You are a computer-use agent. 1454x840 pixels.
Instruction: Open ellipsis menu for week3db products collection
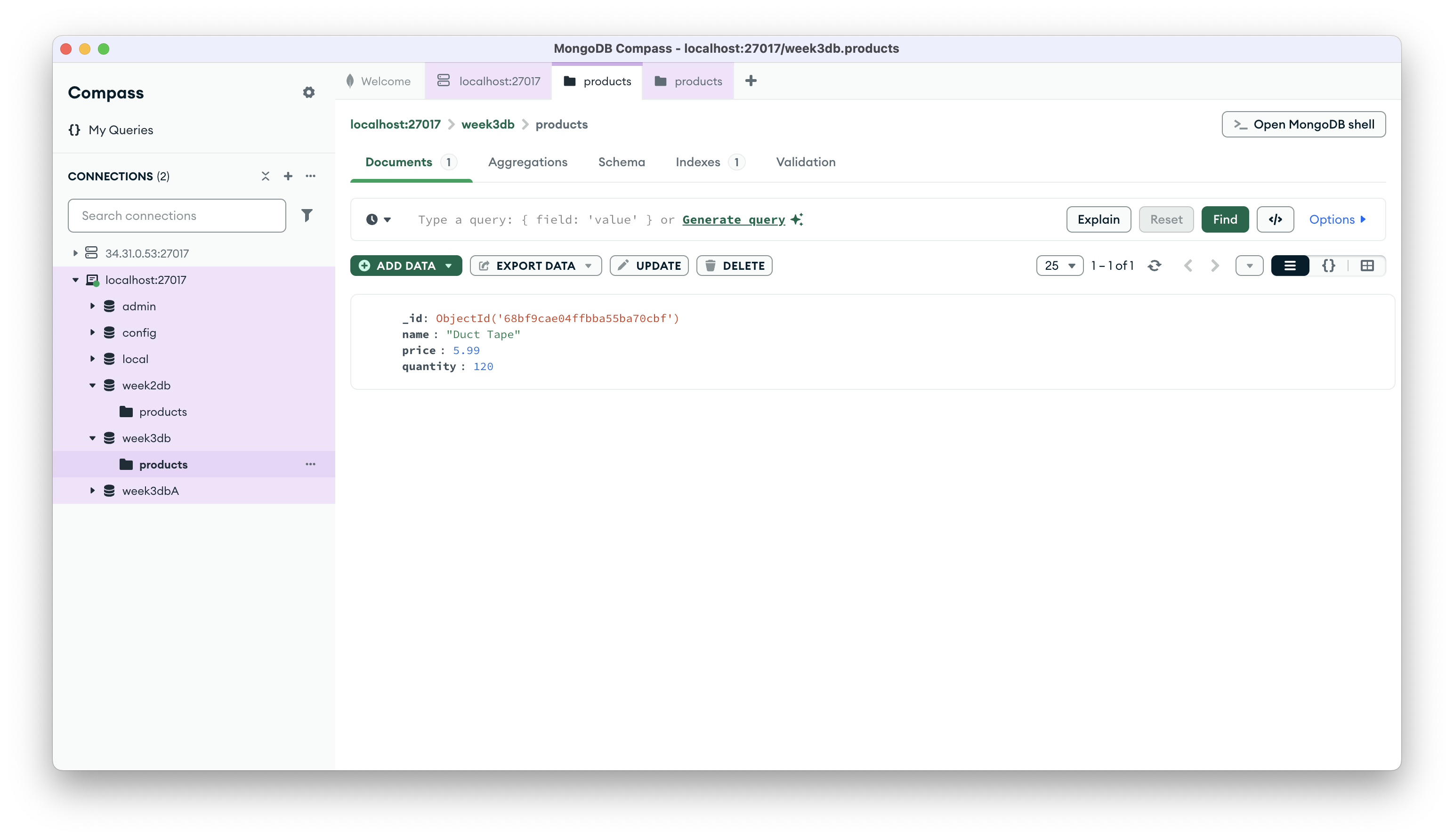coord(310,464)
